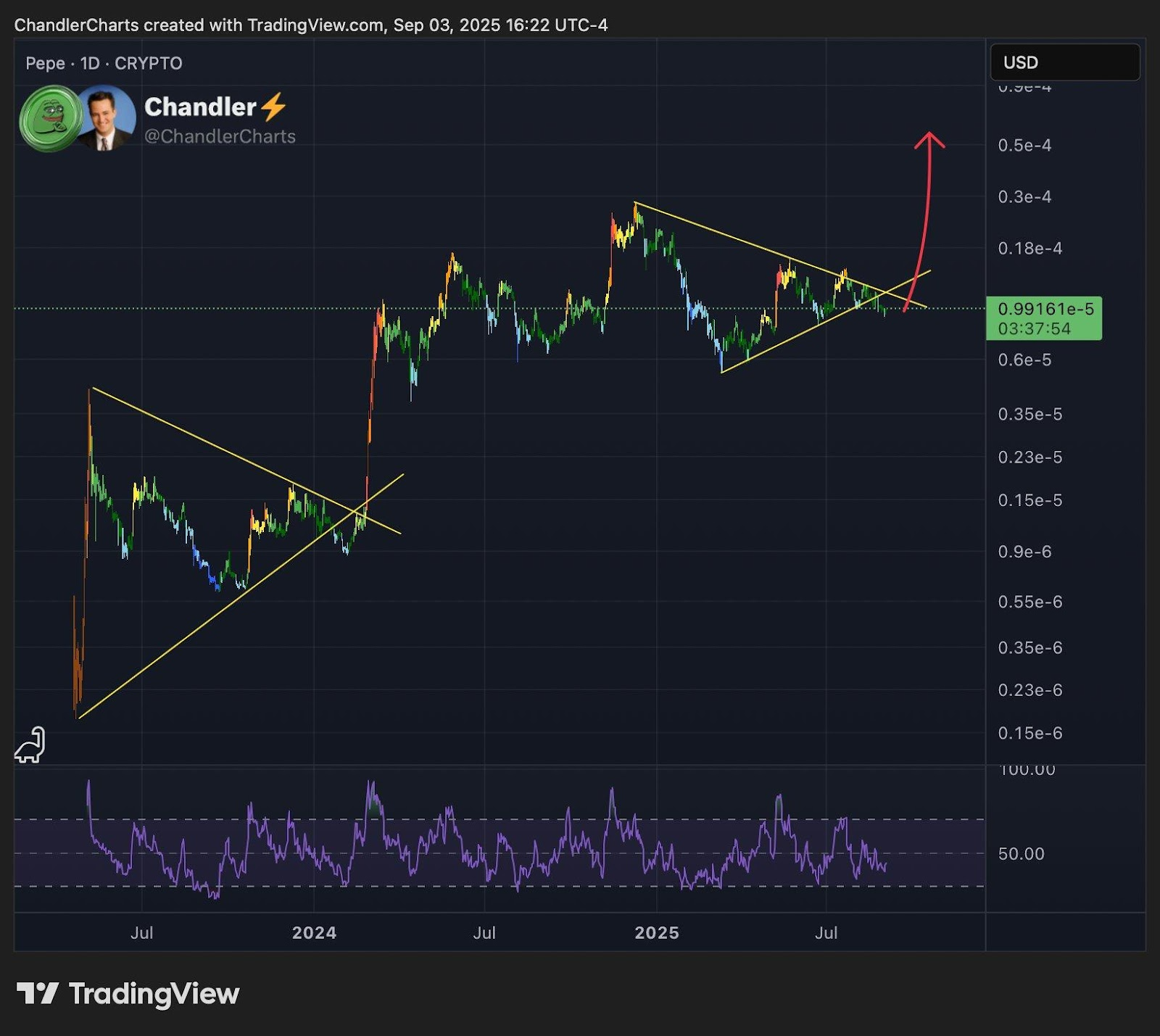Click the dinosaur icon at chart bottom-left
Viewport: 1160px width, 1036px height.
(30, 745)
